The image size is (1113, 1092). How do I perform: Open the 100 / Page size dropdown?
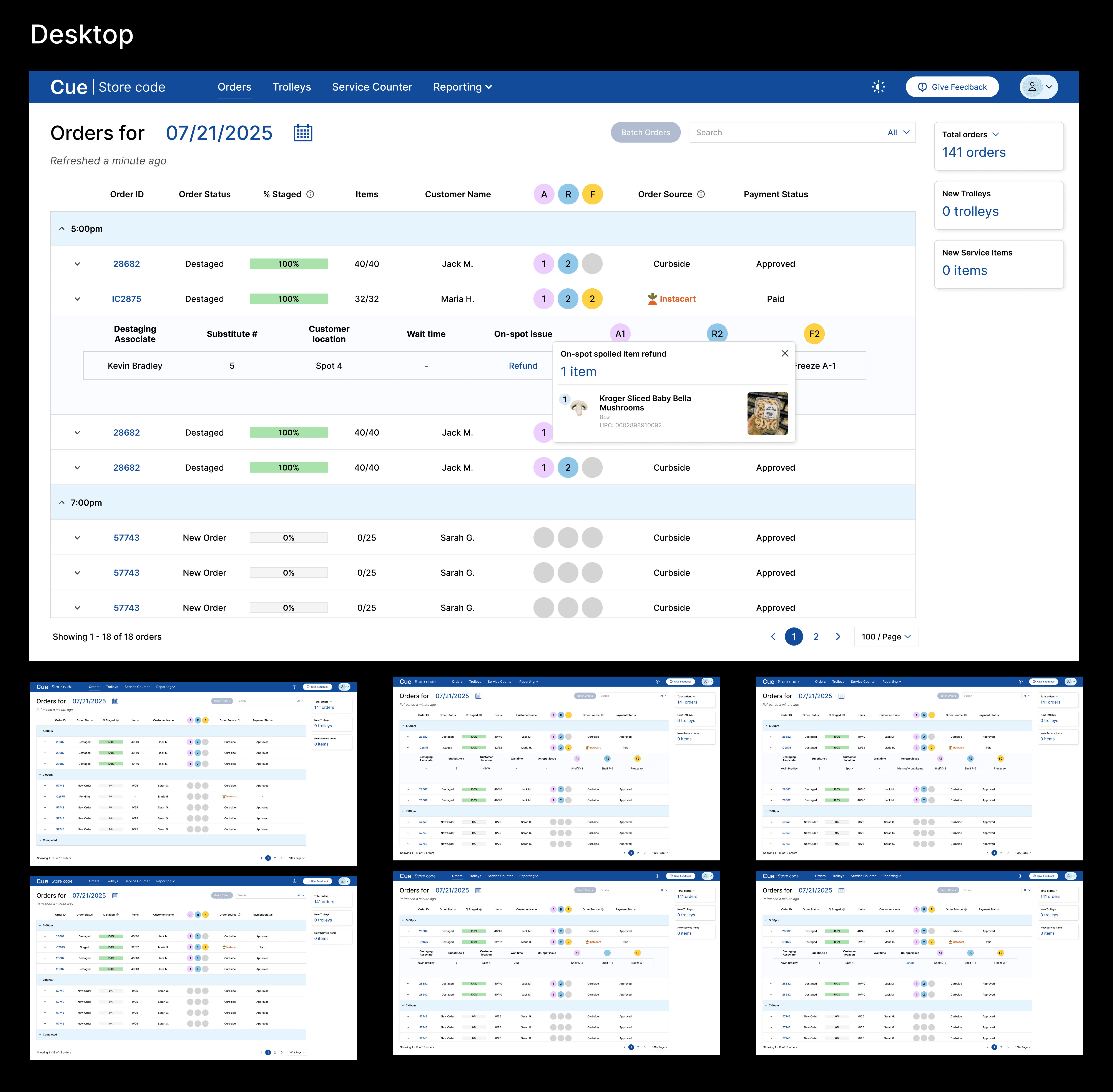pyautogui.click(x=886, y=637)
